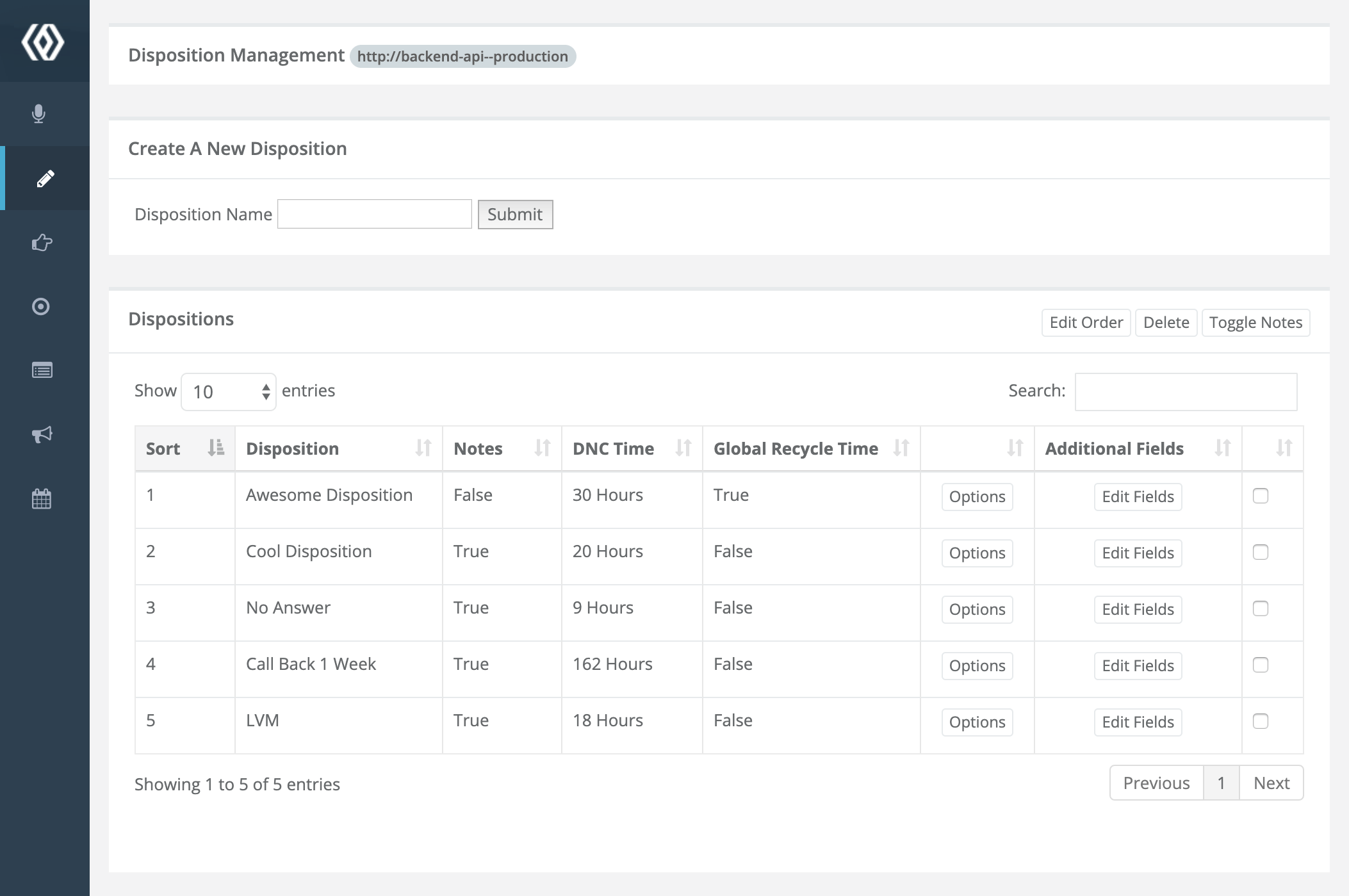Click the 9 Hours DNC cell
Viewport: 1349px width, 896px height.
click(x=632, y=613)
